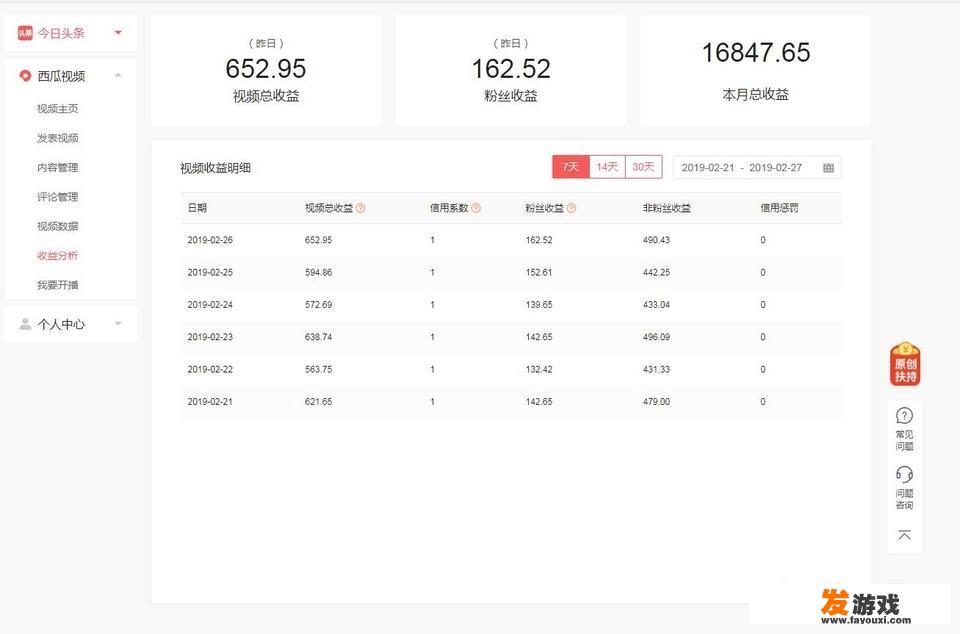Viewport: 960px width, 634px height.
Task: Click the date cell 2019-02-23
Action: (210, 337)
